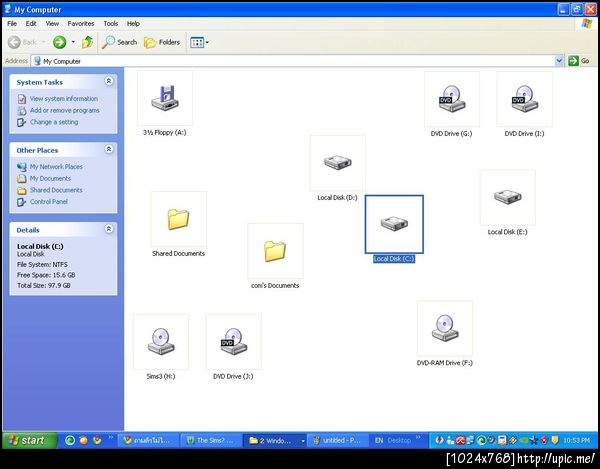Select the DVD Drive (G:) icon
600x469 pixels.
tap(452, 99)
